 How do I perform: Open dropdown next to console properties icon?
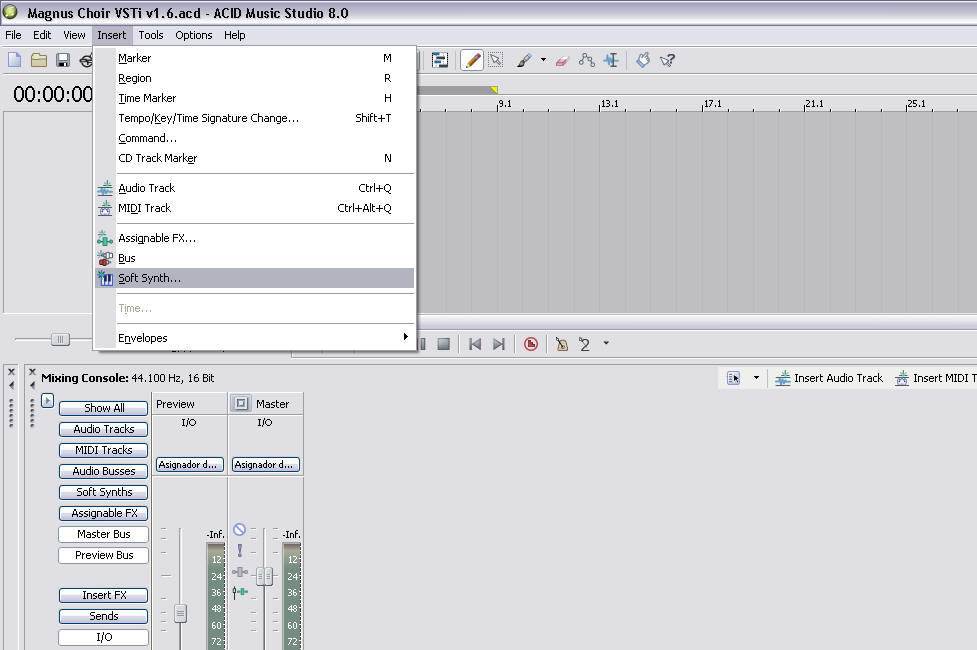(x=756, y=377)
